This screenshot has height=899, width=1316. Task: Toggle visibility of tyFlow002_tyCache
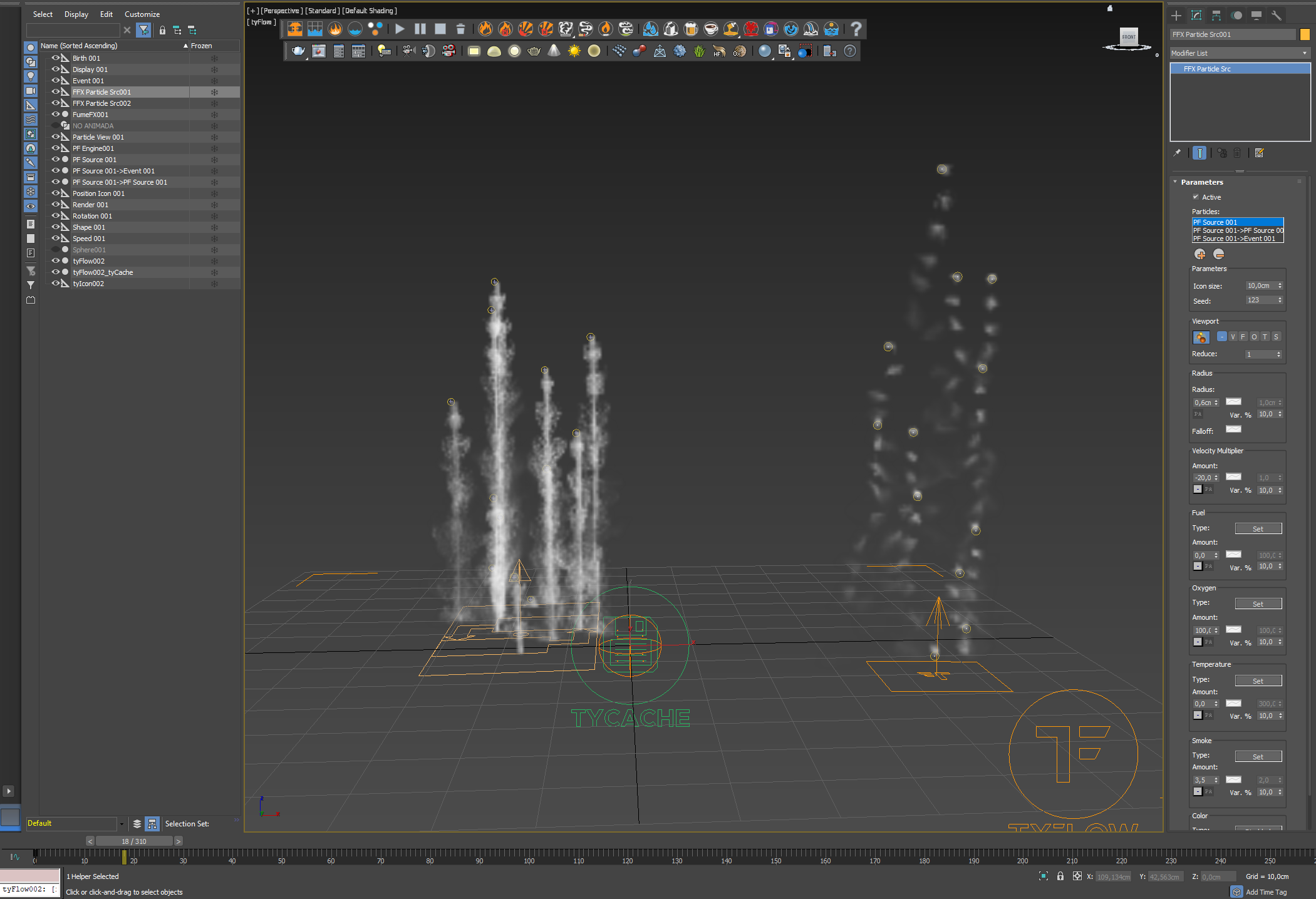[x=55, y=272]
